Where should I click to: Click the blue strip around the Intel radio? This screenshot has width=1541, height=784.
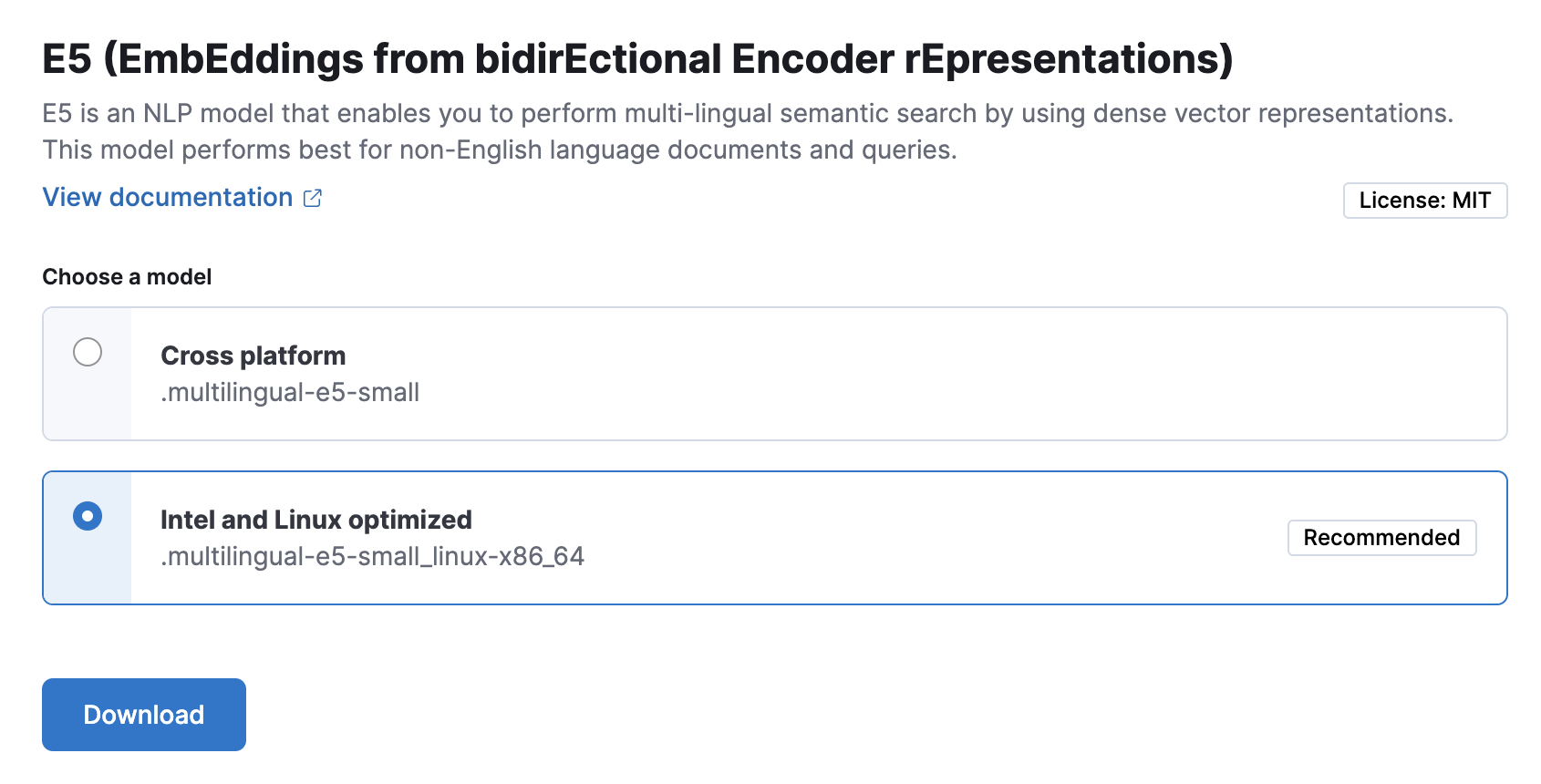88,570
